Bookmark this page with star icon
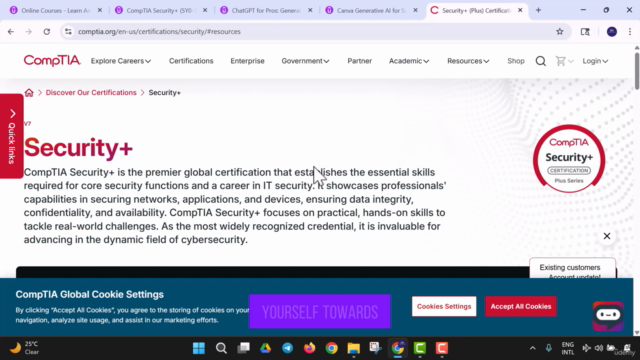 560,31
